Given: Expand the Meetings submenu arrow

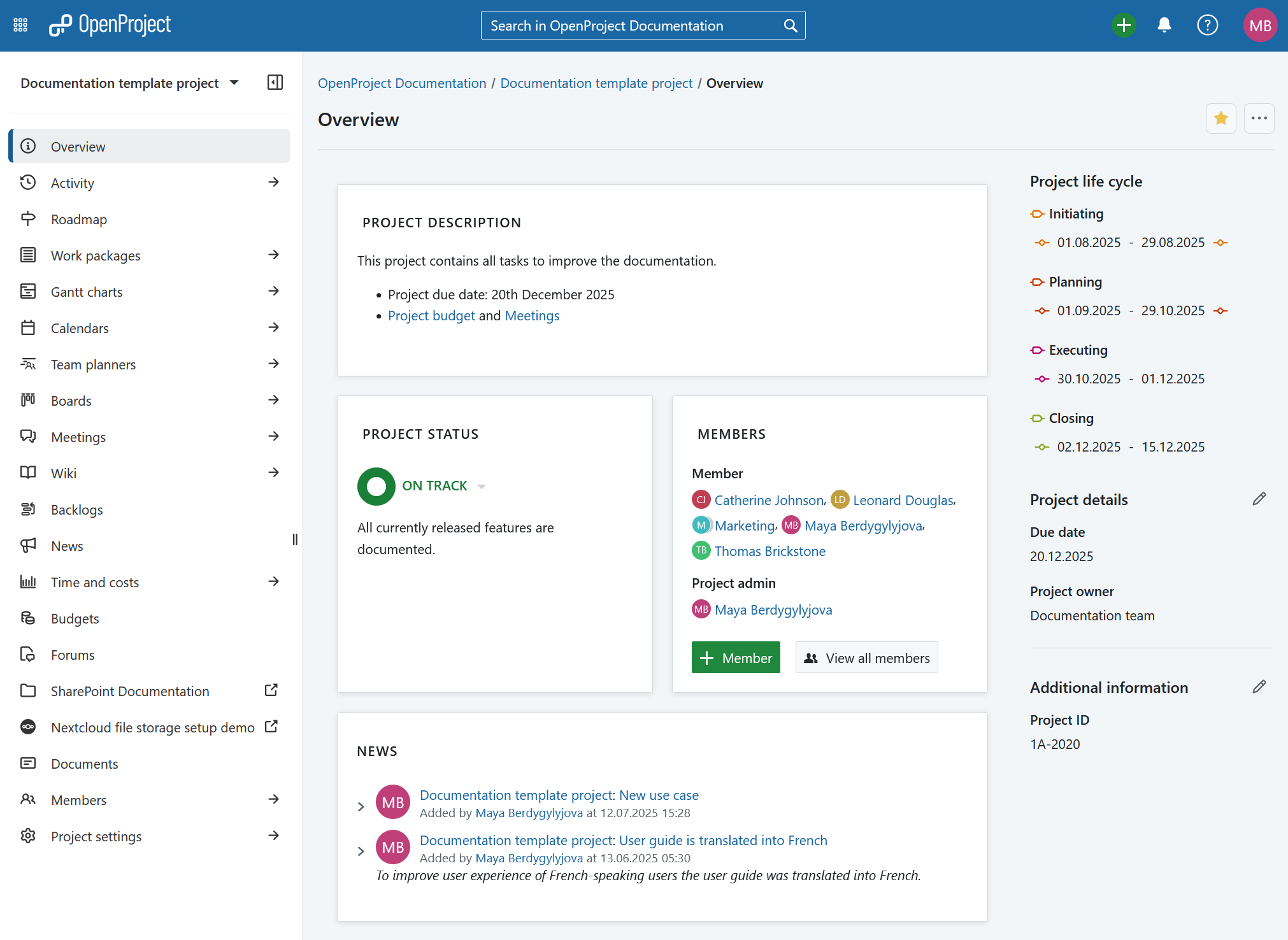Looking at the screenshot, I should pyautogui.click(x=274, y=437).
